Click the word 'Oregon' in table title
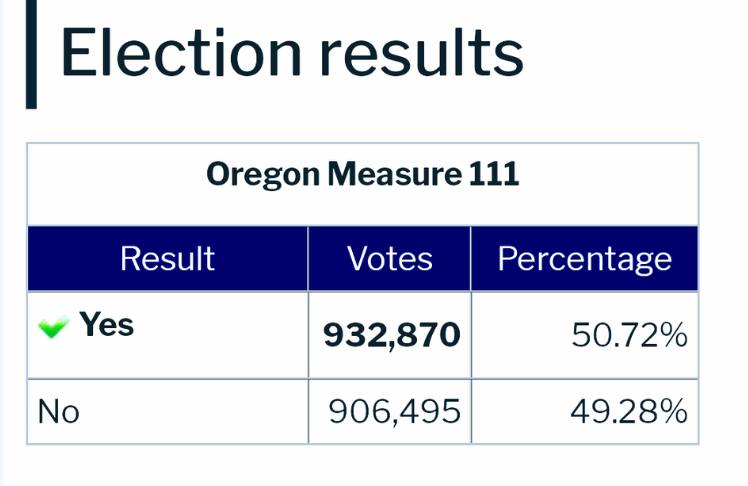Image resolution: width=748 pixels, height=486 pixels. pyautogui.click(x=264, y=175)
